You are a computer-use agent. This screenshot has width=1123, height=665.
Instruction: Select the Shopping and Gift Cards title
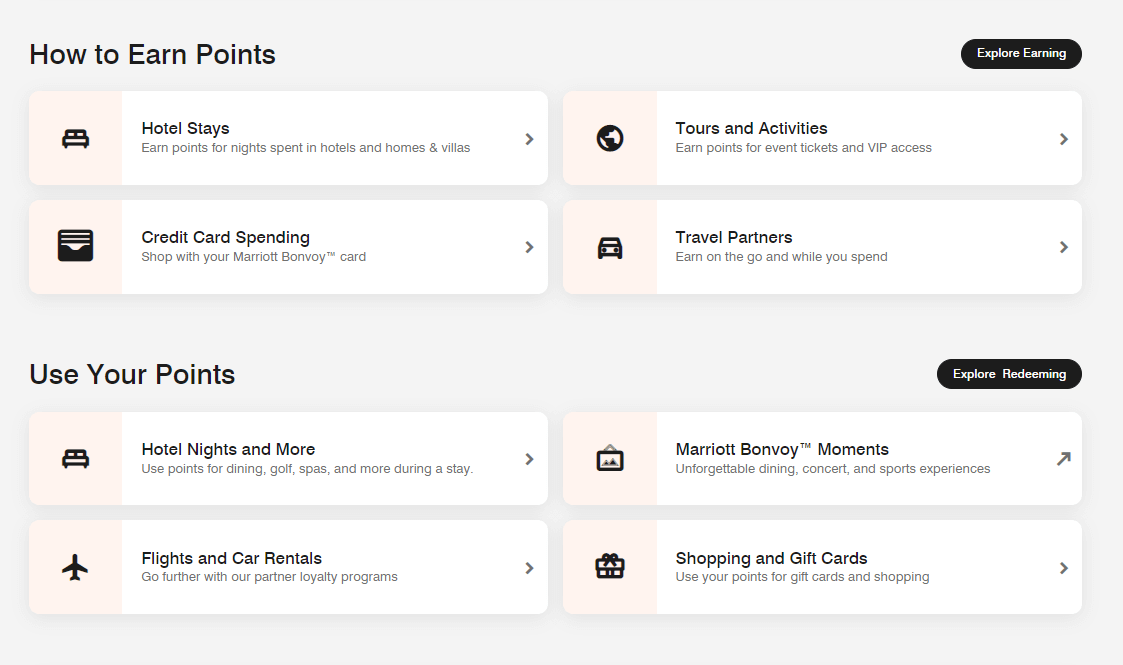(x=771, y=558)
